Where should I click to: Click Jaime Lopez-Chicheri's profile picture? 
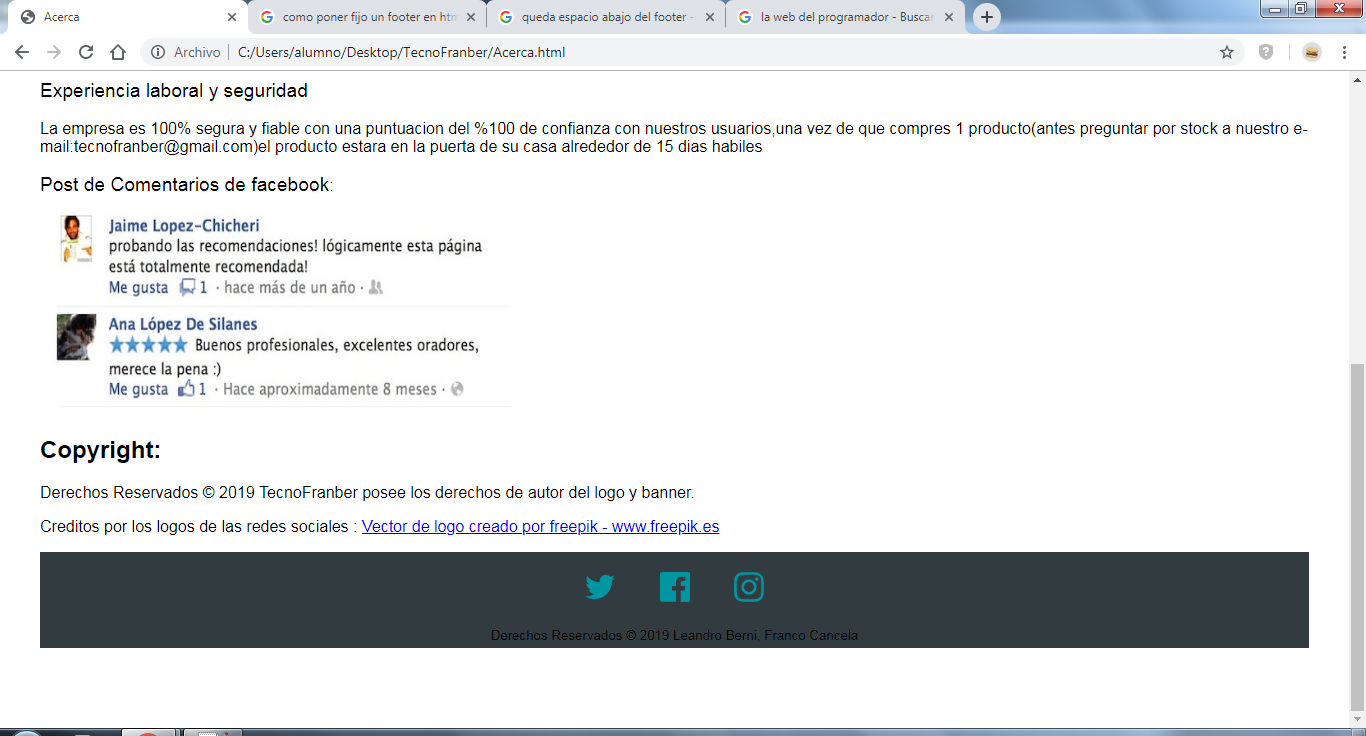[x=76, y=239]
